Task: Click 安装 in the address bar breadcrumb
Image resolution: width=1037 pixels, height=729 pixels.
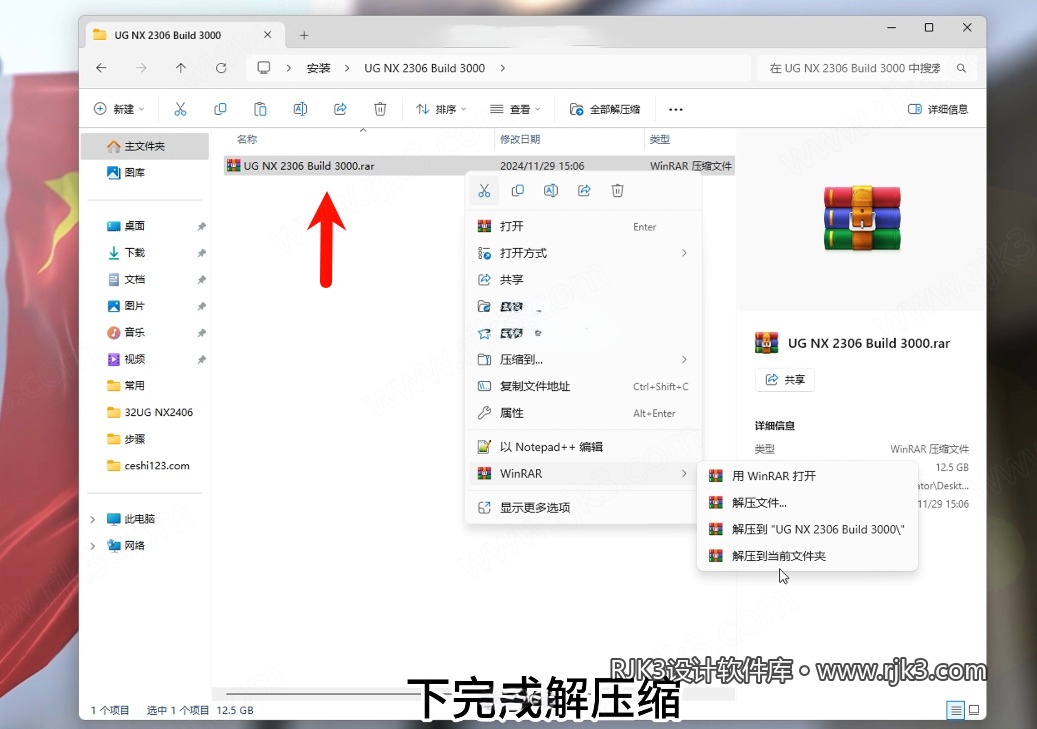Action: coord(318,68)
